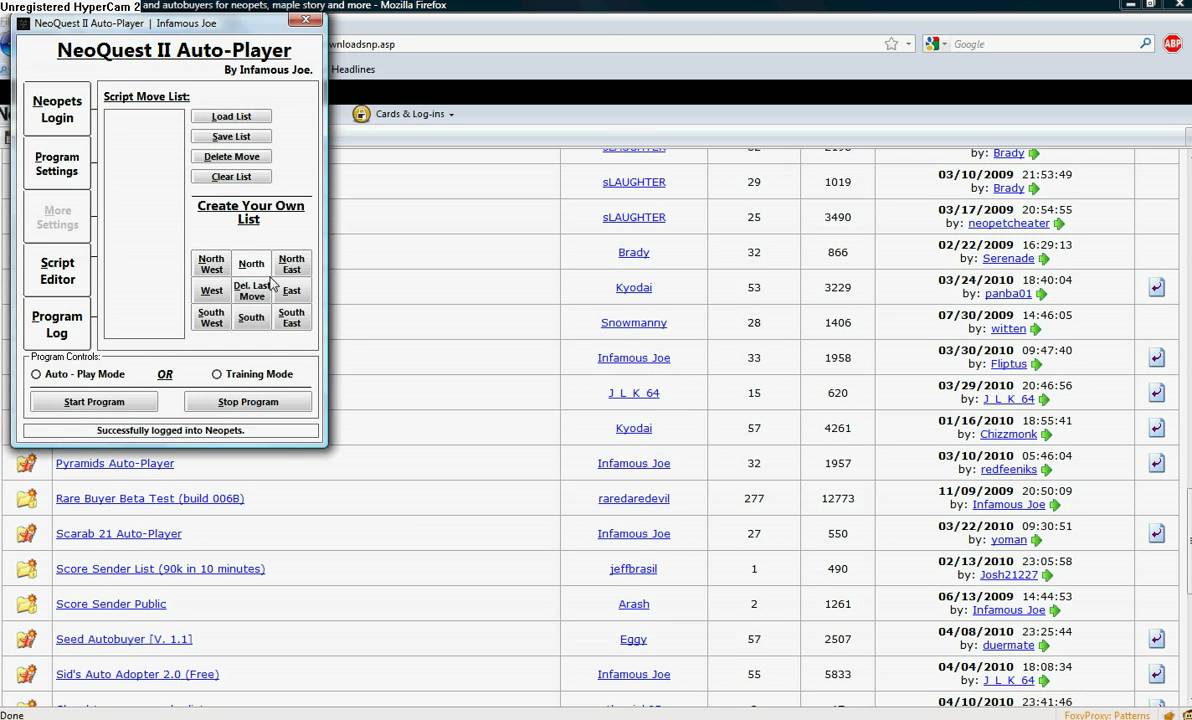Click the Adblock Plus ABP icon

tap(1173, 44)
